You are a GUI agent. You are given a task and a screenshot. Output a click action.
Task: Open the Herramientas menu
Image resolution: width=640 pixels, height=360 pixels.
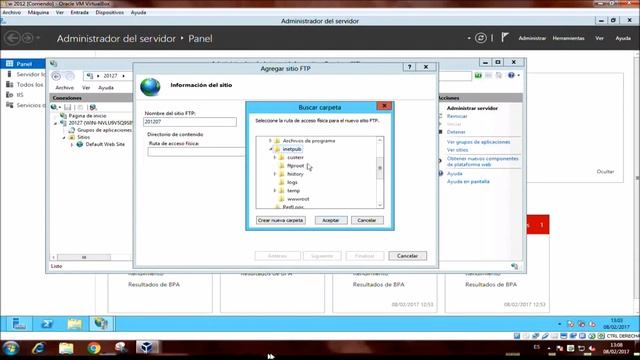(568, 38)
